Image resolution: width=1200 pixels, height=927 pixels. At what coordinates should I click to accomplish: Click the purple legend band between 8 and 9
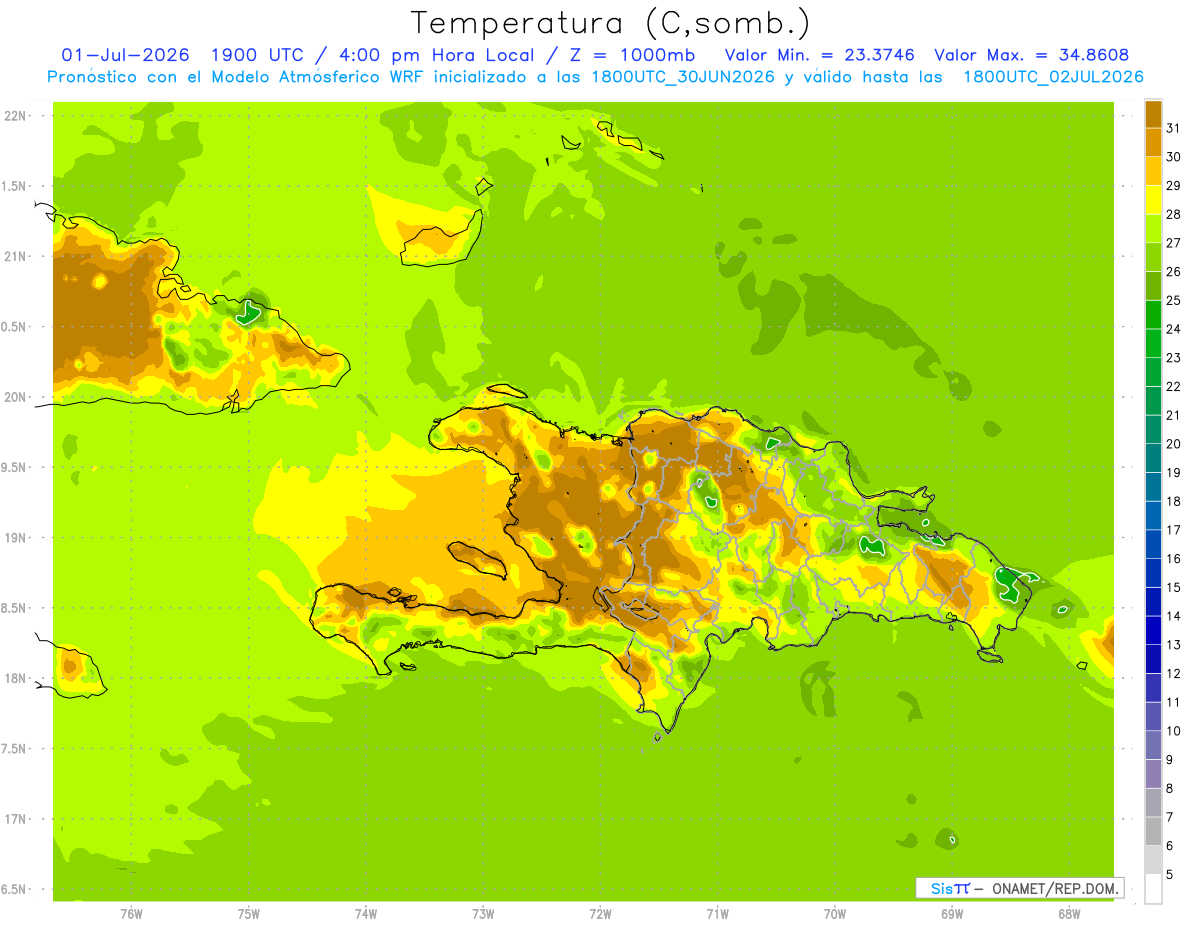(1153, 774)
